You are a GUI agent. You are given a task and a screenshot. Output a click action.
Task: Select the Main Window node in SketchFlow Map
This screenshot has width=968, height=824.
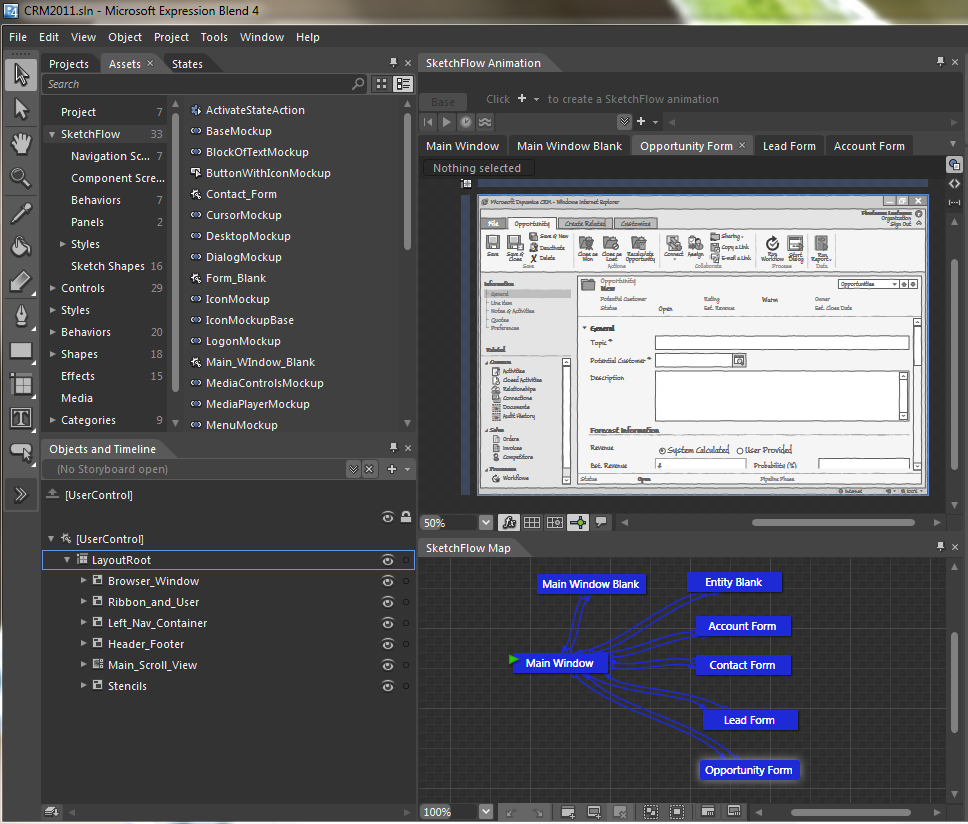pyautogui.click(x=559, y=663)
